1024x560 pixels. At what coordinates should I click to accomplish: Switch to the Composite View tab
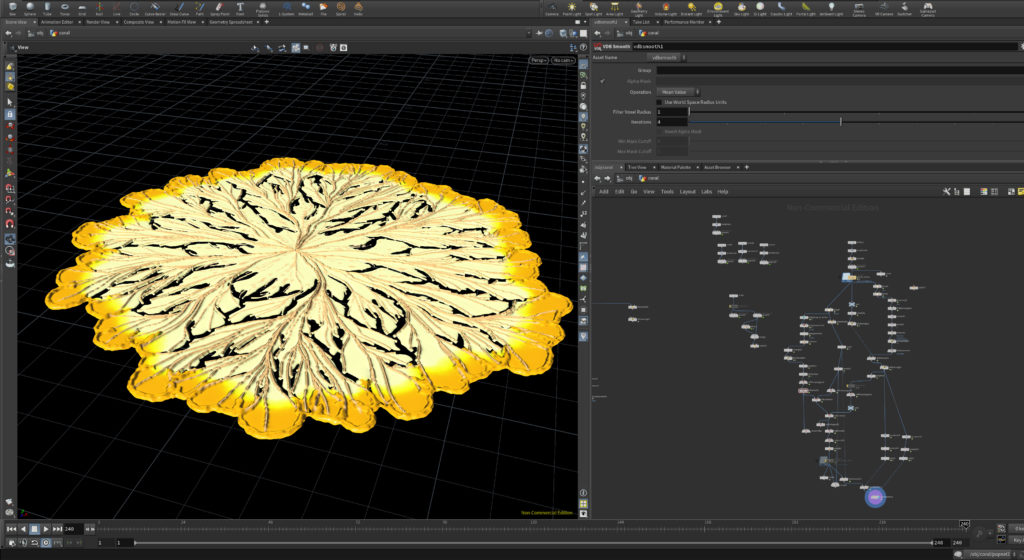[138, 22]
